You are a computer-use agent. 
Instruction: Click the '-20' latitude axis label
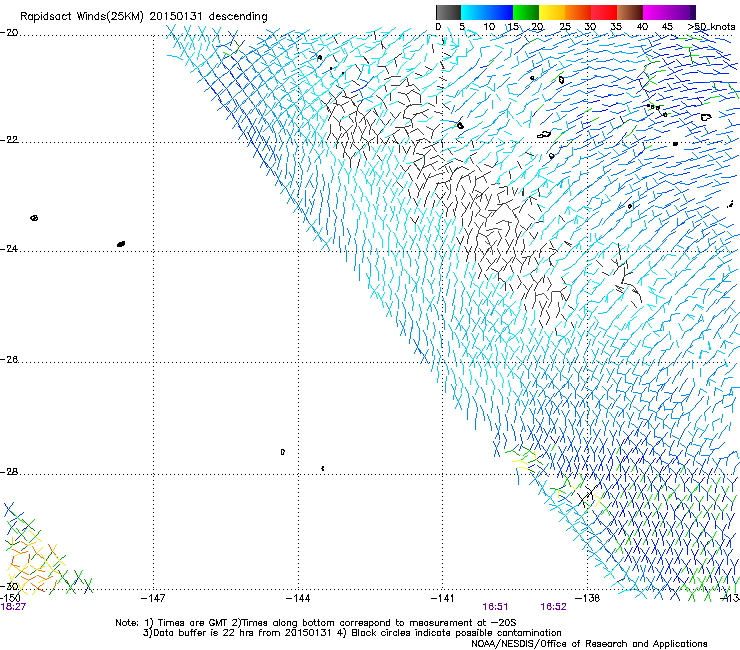[9, 33]
